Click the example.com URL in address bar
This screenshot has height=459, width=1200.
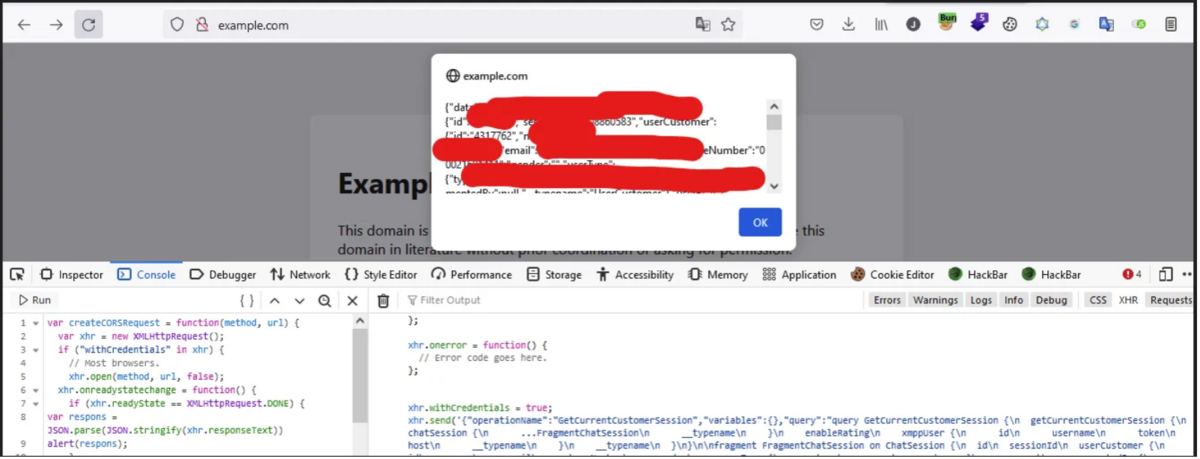click(x=253, y=25)
